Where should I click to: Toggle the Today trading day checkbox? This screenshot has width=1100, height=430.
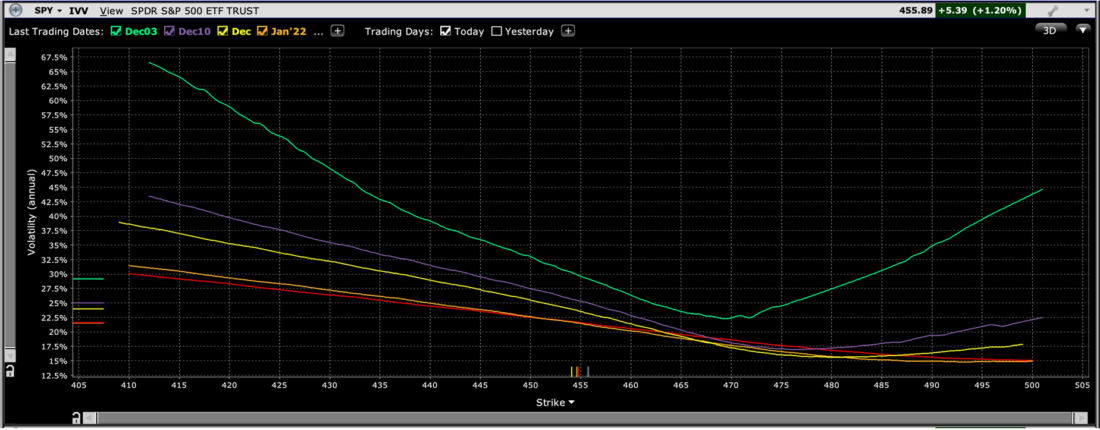(x=445, y=31)
